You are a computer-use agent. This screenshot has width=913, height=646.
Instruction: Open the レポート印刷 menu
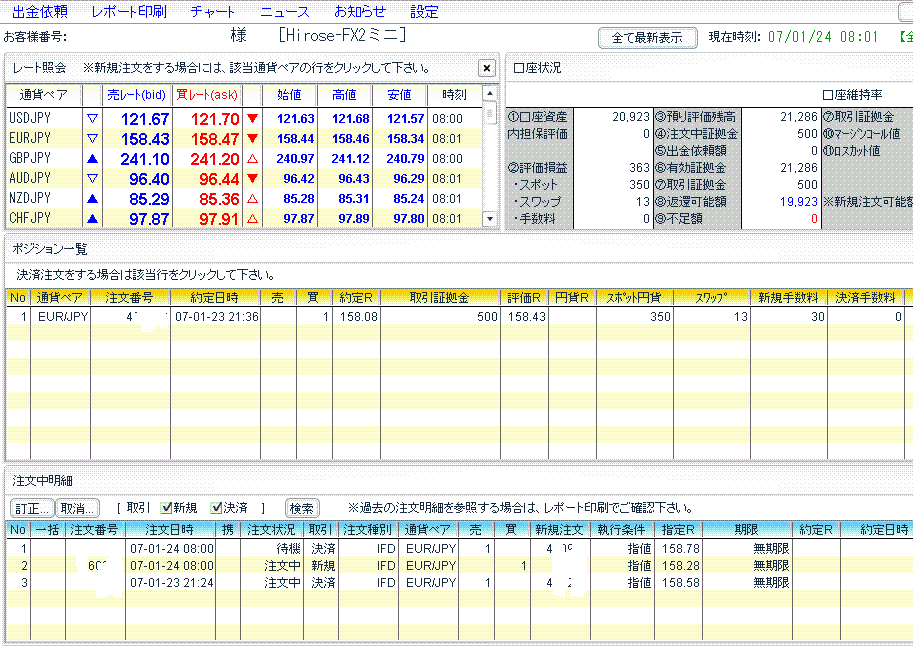click(129, 12)
